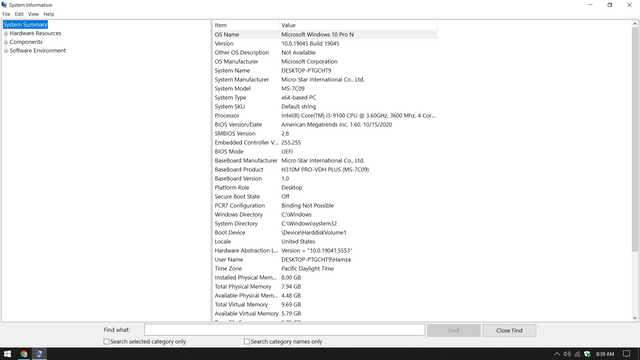Open the File menu
The width and height of the screenshot is (640, 360).
click(x=6, y=14)
